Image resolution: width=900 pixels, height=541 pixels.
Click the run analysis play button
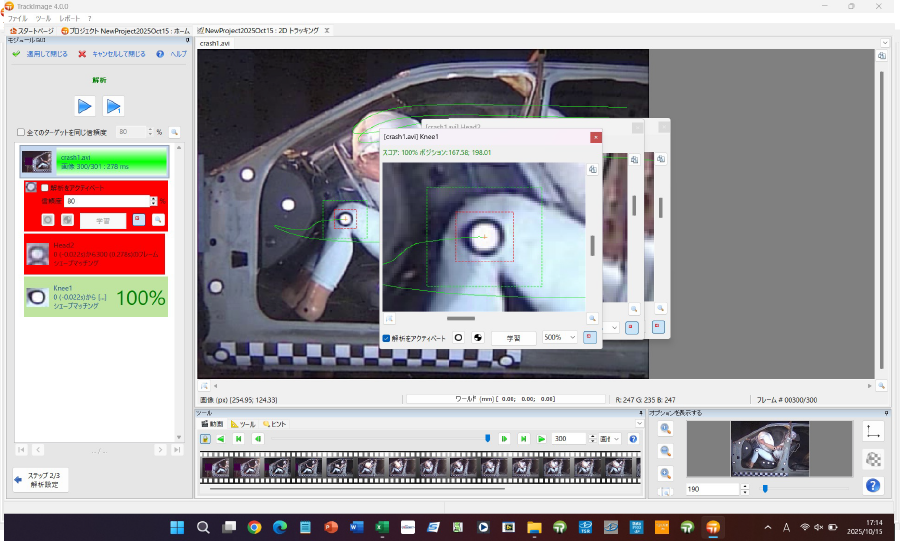[85, 106]
